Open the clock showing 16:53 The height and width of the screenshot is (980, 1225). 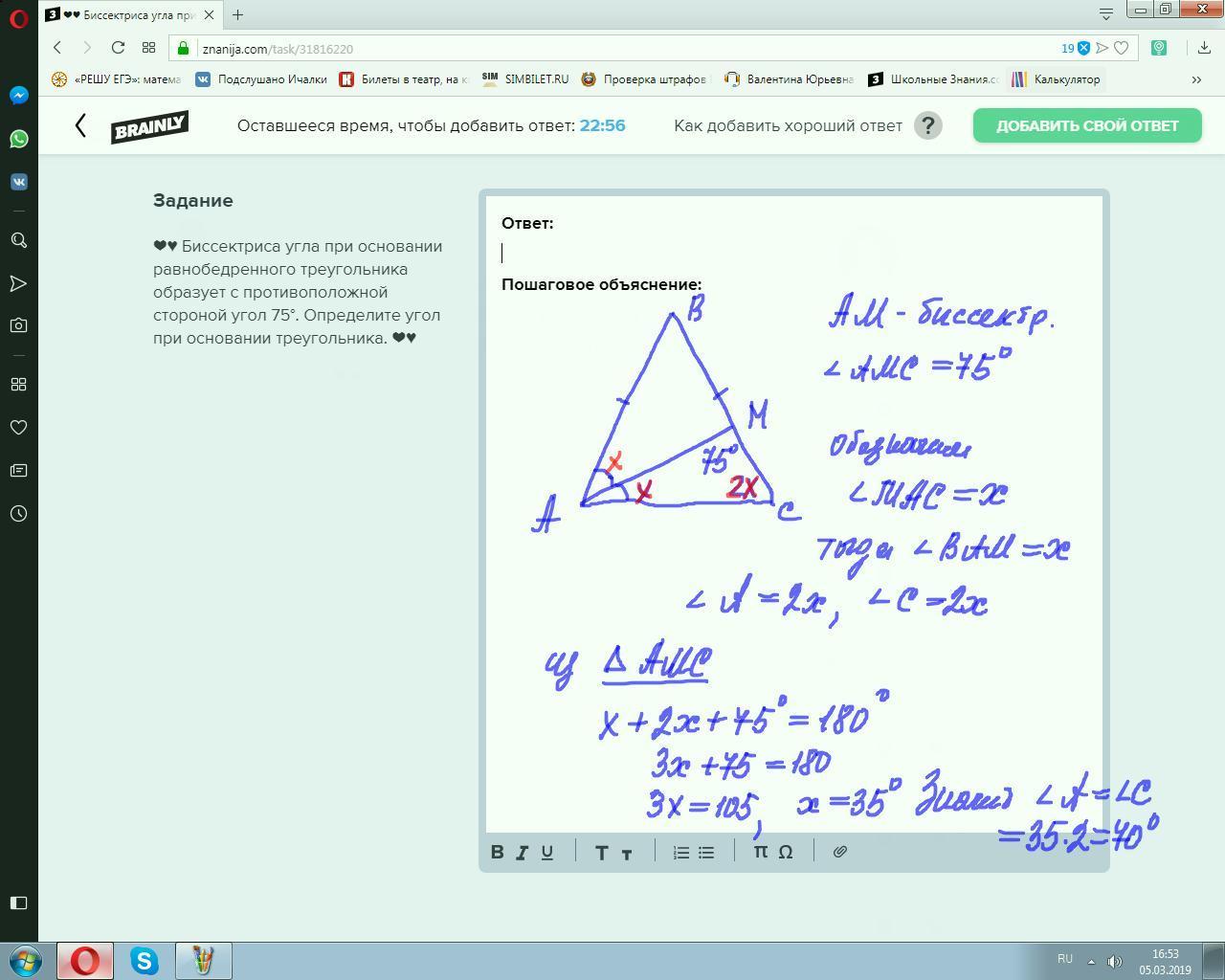[x=1165, y=962]
